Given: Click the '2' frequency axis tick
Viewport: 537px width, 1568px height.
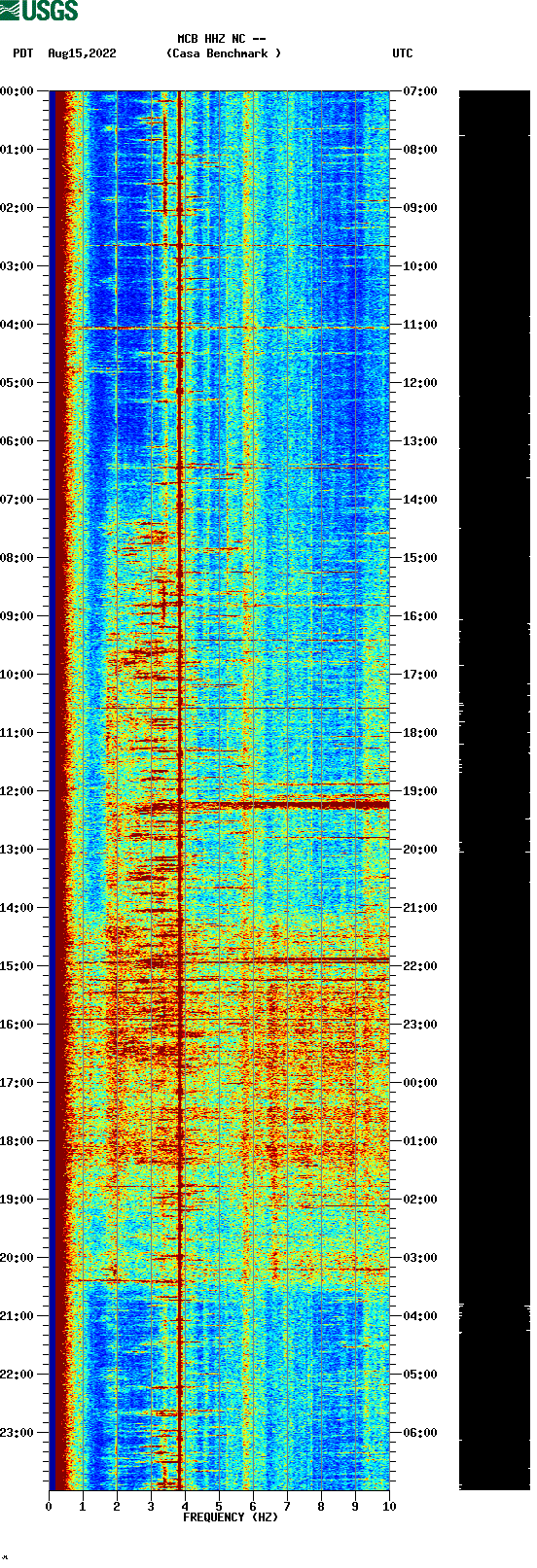Looking at the screenshot, I should pos(117,1507).
